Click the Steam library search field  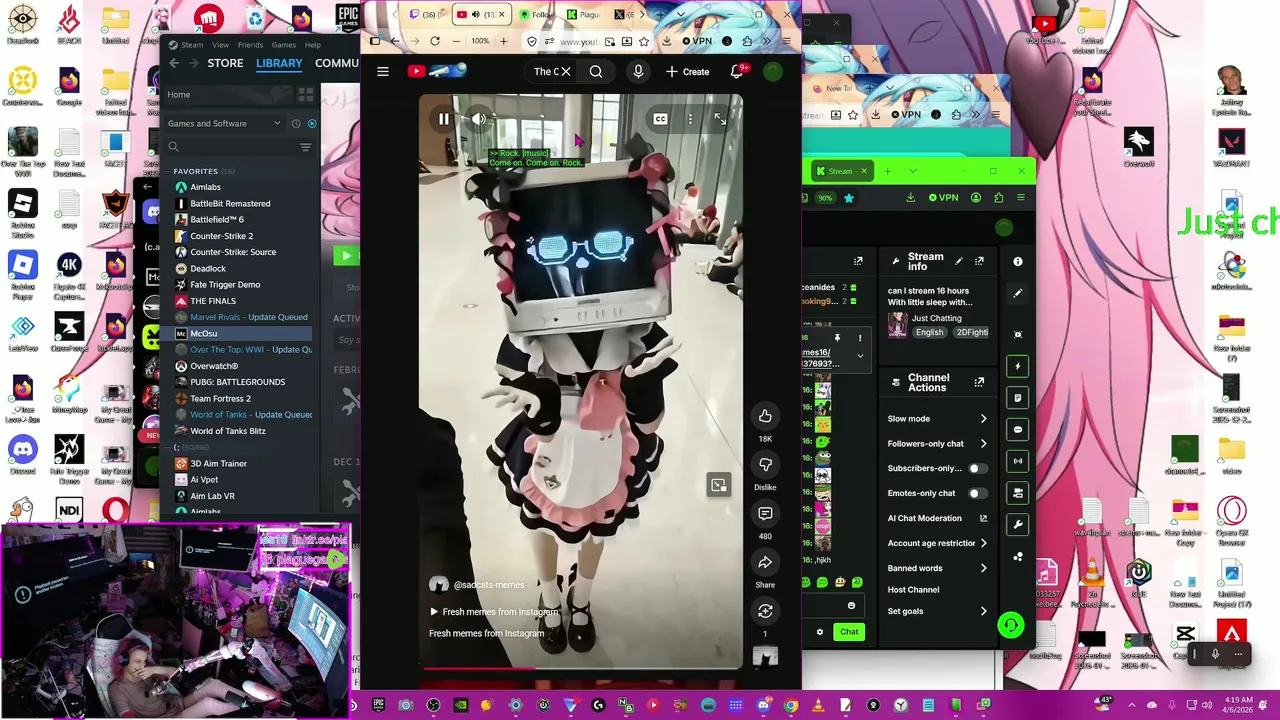coord(237,147)
